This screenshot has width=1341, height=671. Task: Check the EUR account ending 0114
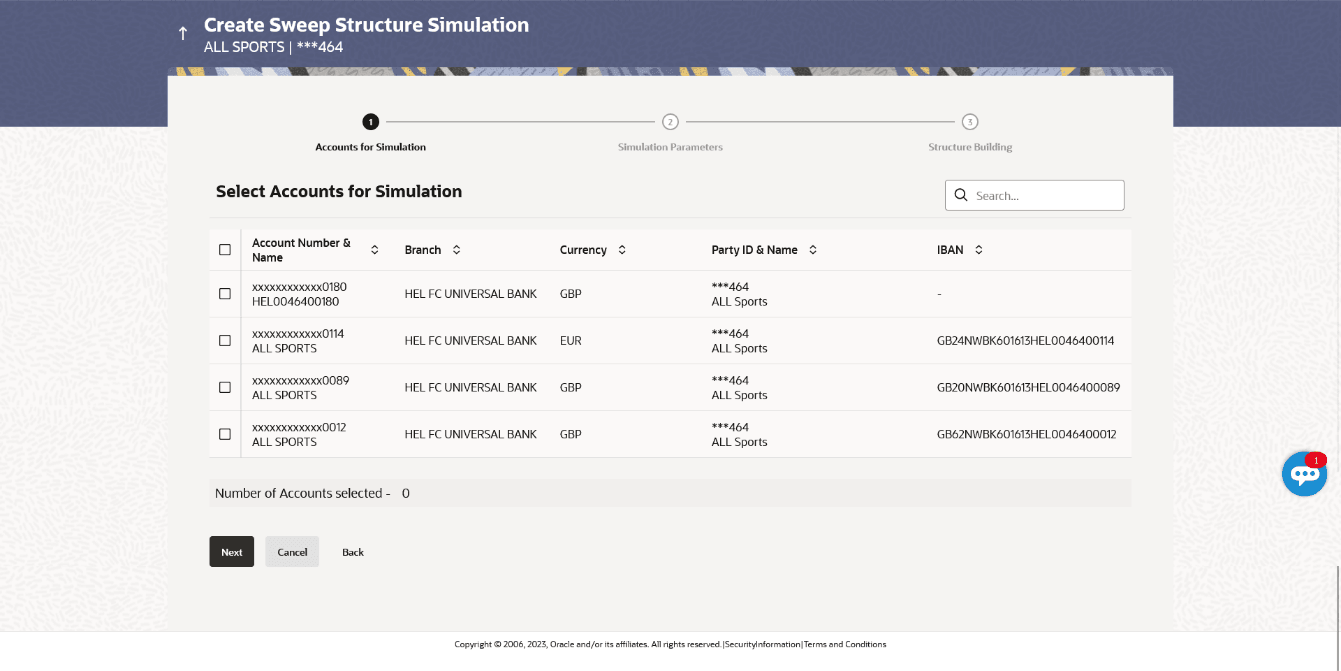coord(225,341)
